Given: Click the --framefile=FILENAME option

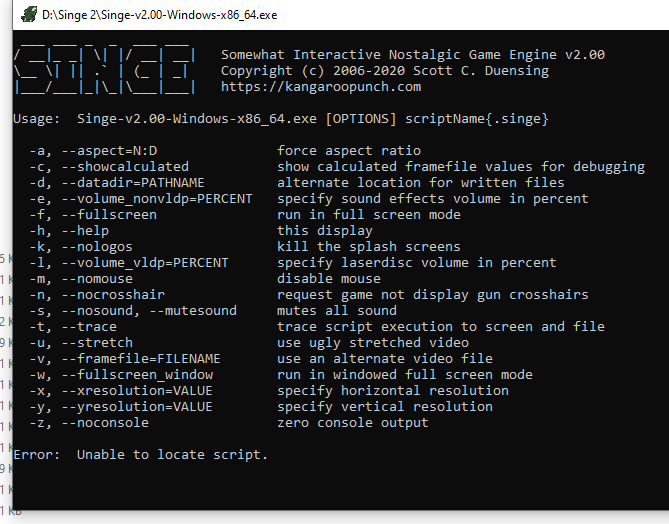Looking at the screenshot, I should point(141,359).
